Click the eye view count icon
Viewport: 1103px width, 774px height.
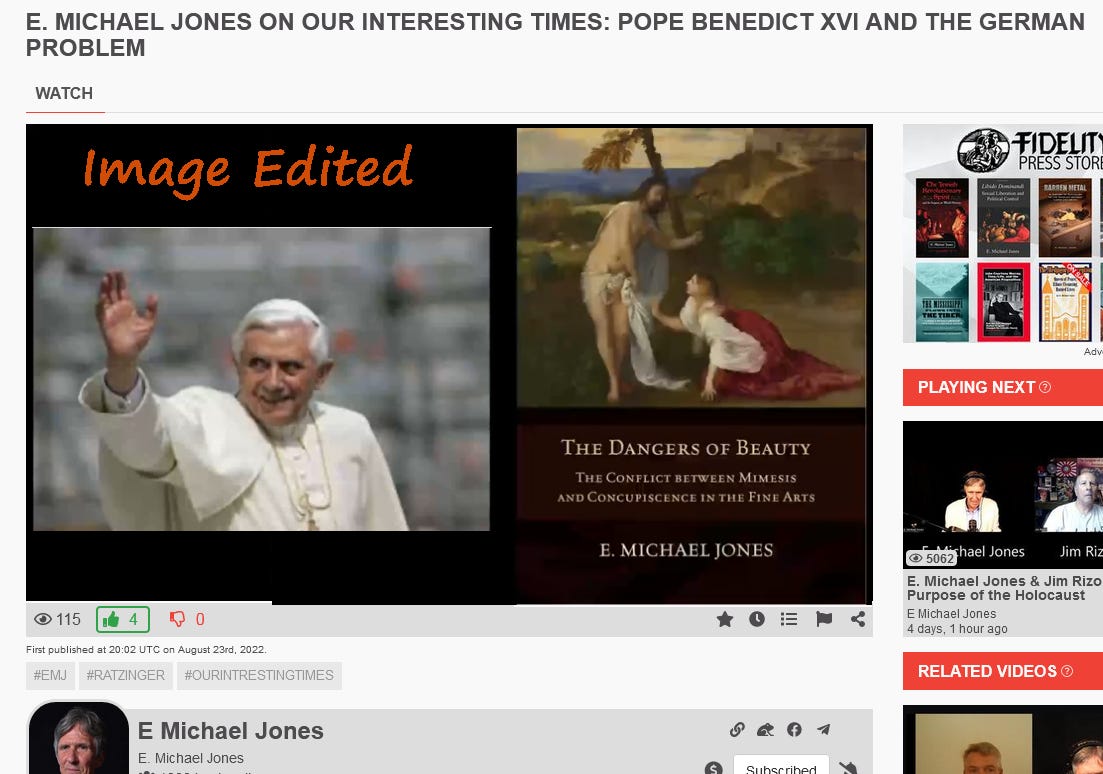(43, 619)
